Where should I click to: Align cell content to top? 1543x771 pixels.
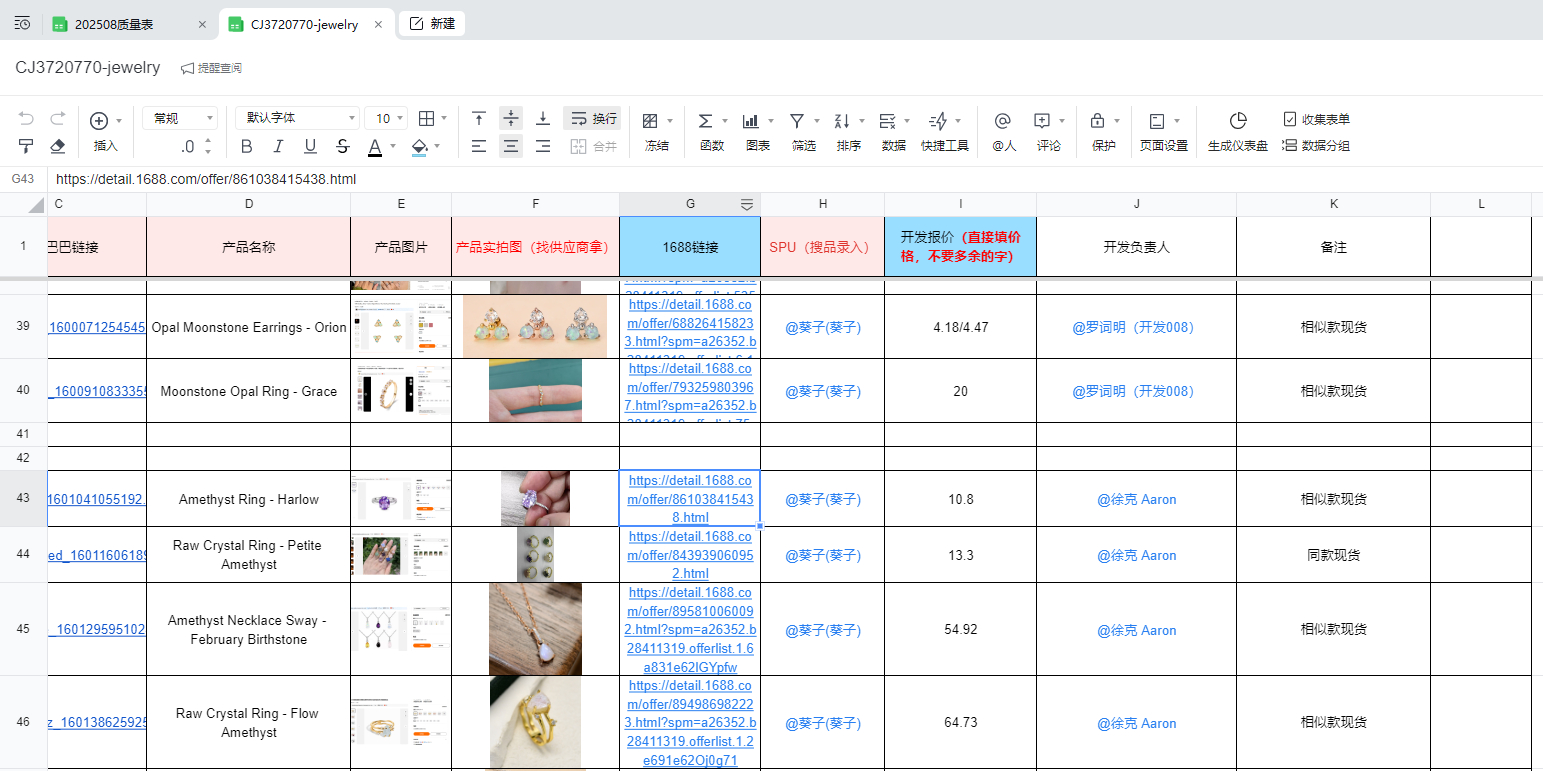(x=479, y=118)
